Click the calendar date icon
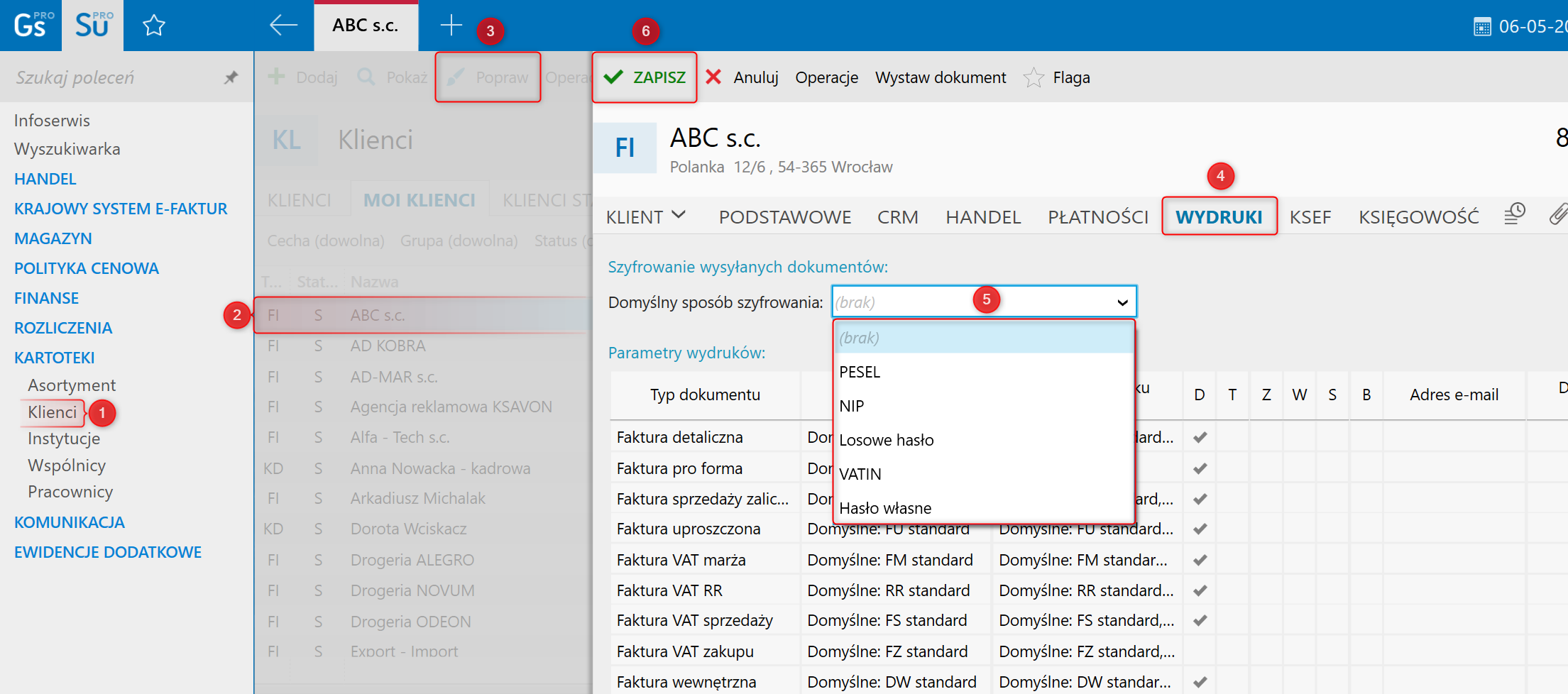This screenshot has width=1568, height=694. pyautogui.click(x=1482, y=27)
